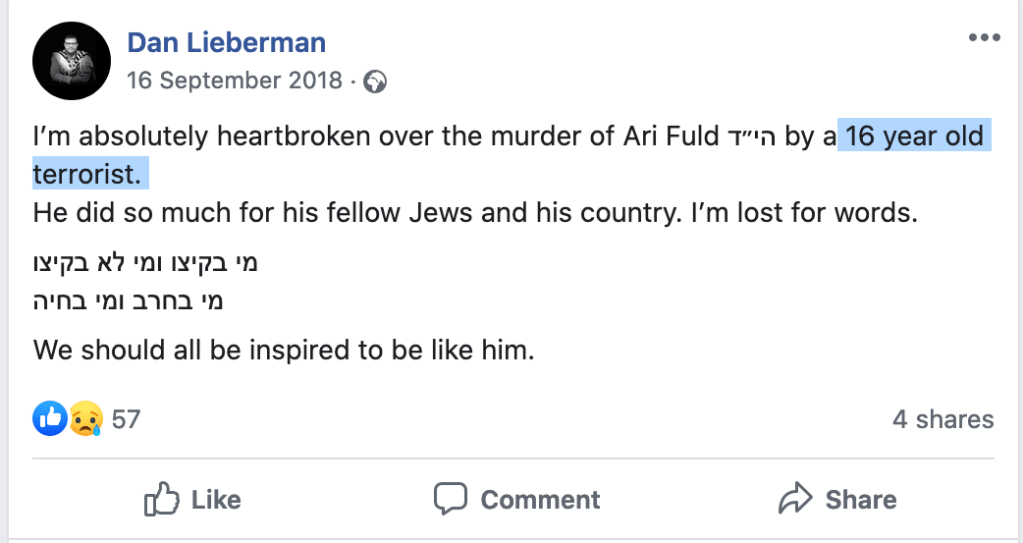Click the 16 September 2018 timestamp
This screenshot has width=1023, height=543.
tap(234, 82)
